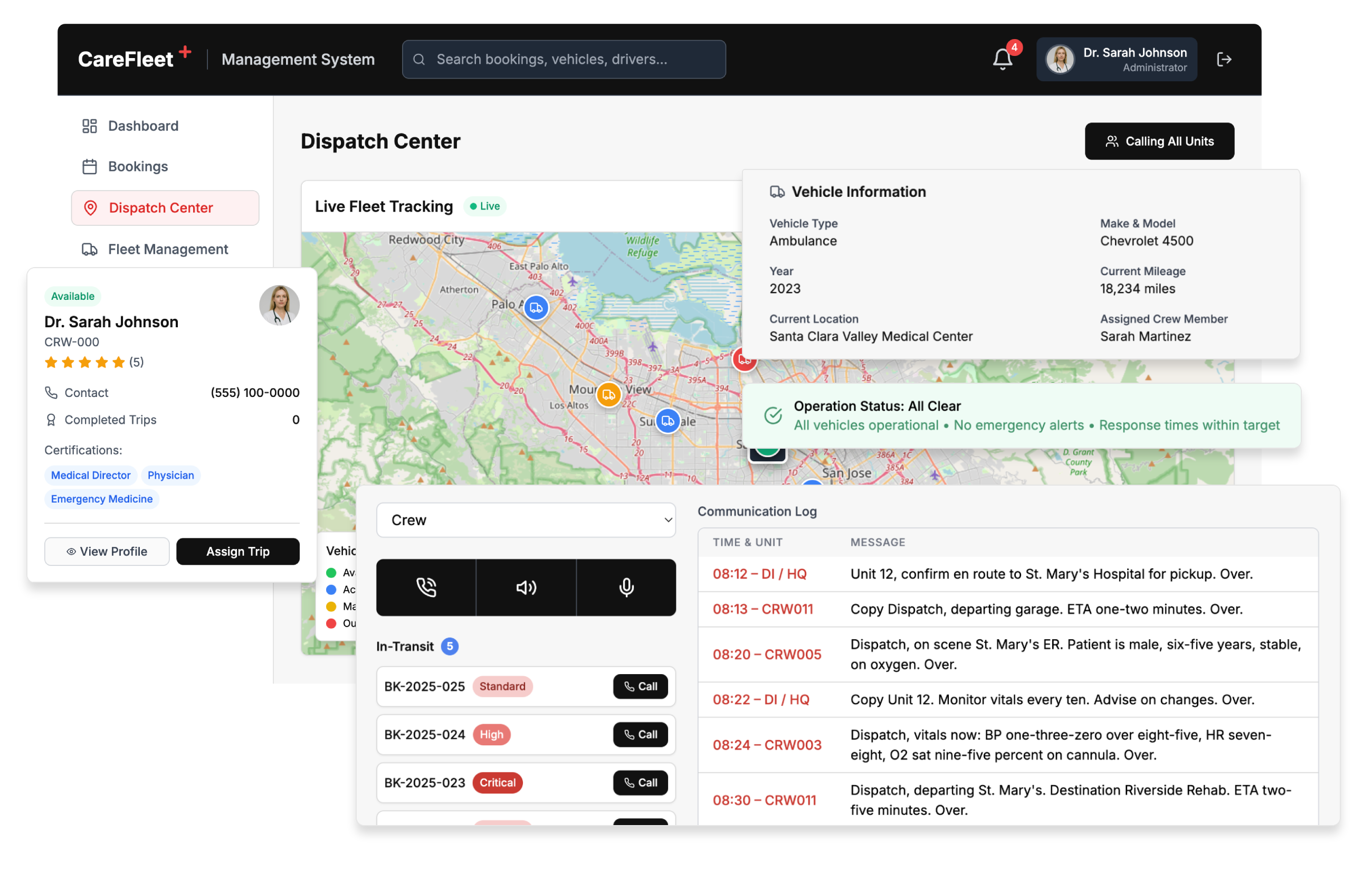
Task: Click the blue vehicle marker near Palo Alto
Action: click(536, 308)
